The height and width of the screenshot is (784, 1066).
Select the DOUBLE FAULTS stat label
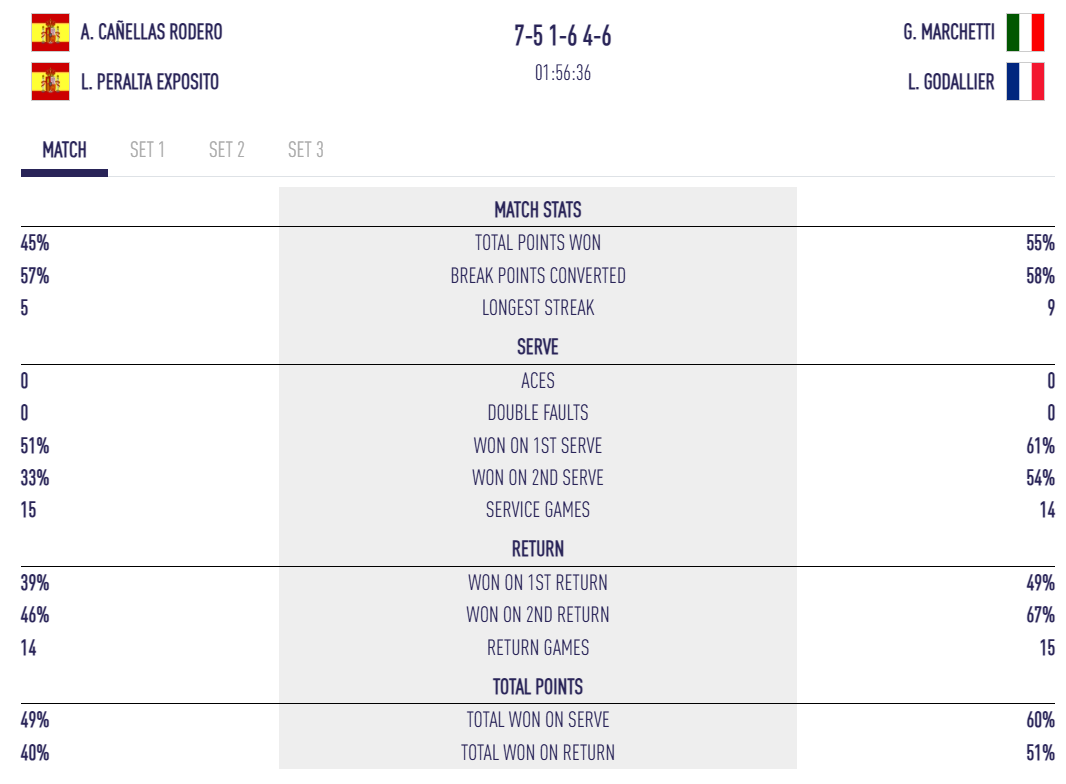click(538, 413)
